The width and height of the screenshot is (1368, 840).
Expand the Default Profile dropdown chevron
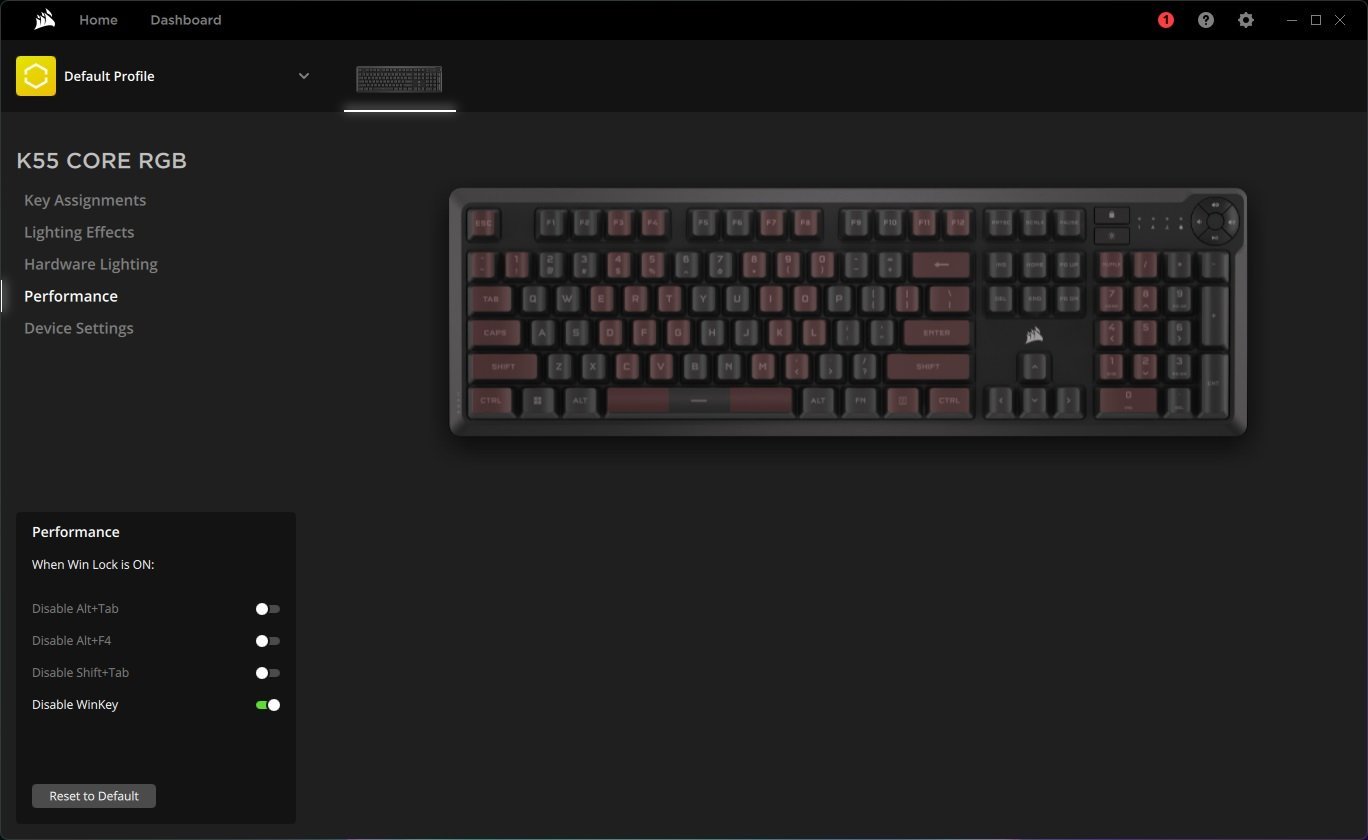click(x=304, y=76)
